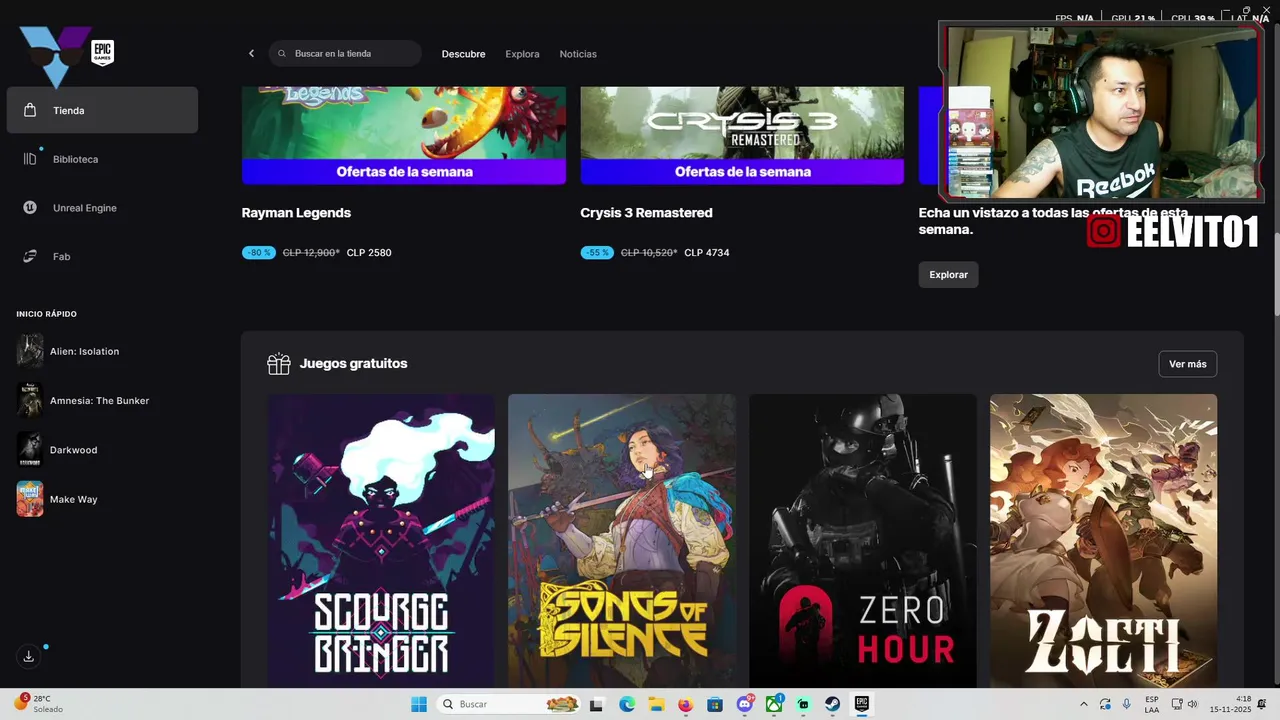Open the Tienda sidebar section
Image resolution: width=1280 pixels, height=720 pixels.
(102, 110)
